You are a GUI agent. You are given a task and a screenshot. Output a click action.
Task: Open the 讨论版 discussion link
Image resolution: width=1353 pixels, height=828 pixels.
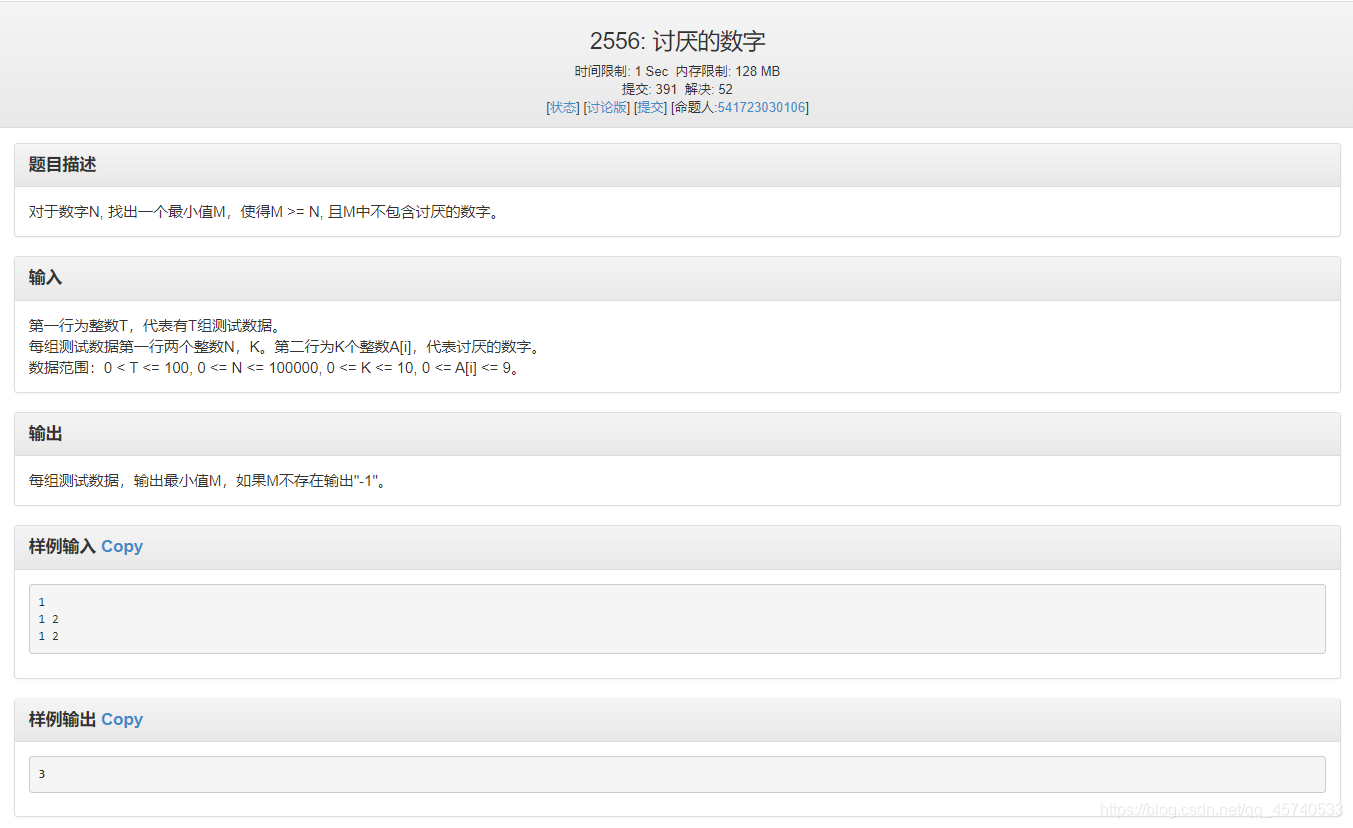(x=606, y=107)
